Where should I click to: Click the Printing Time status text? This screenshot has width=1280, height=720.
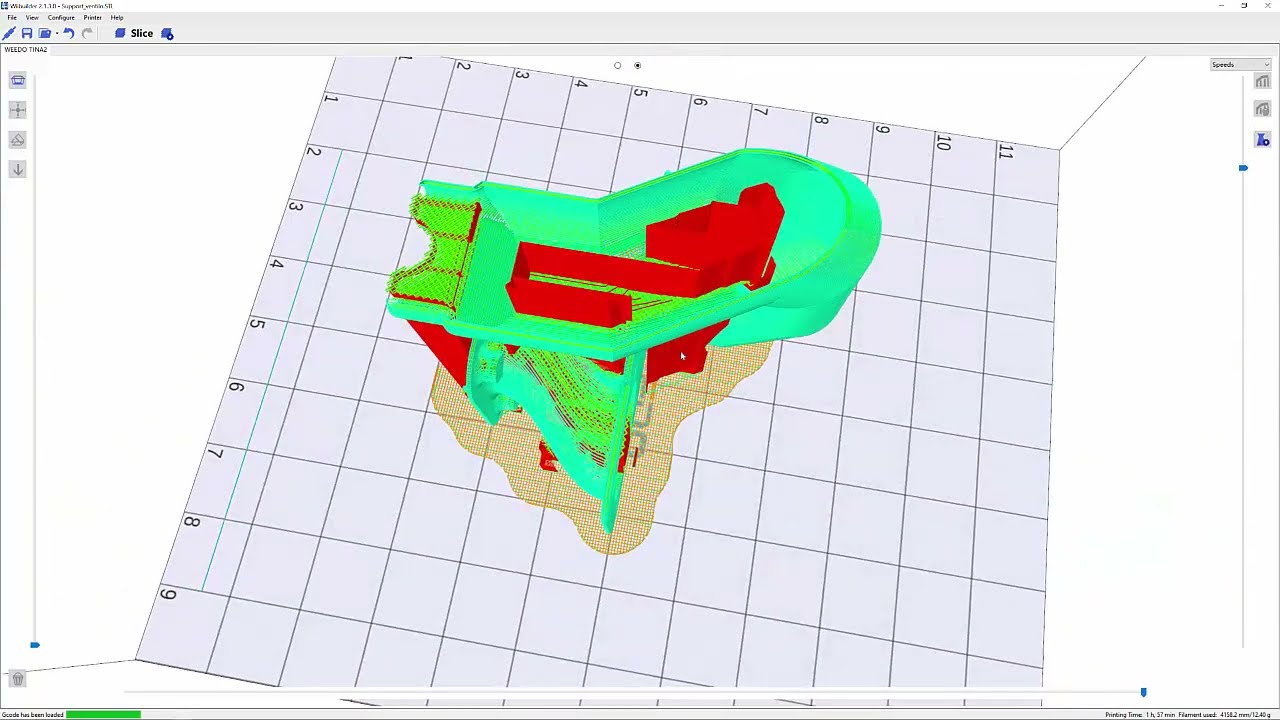(1140, 715)
